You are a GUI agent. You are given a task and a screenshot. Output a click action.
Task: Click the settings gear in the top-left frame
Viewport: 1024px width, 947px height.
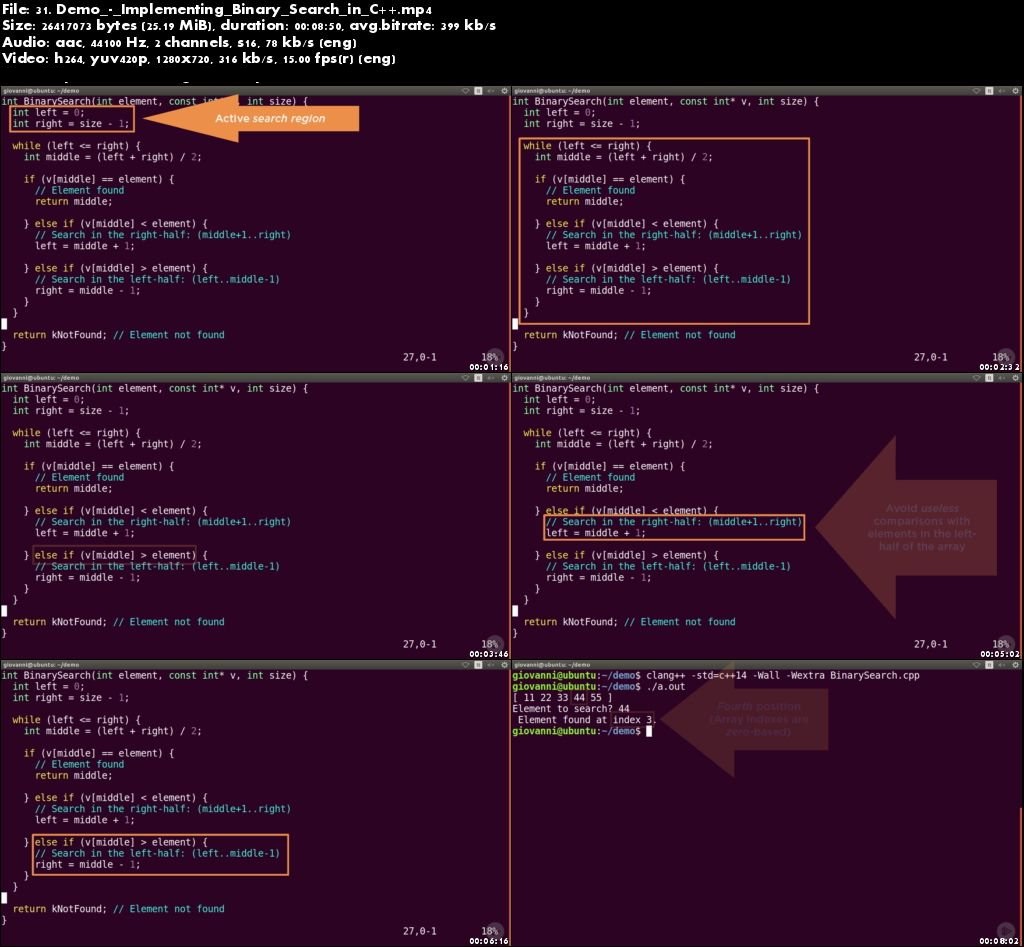(504, 90)
